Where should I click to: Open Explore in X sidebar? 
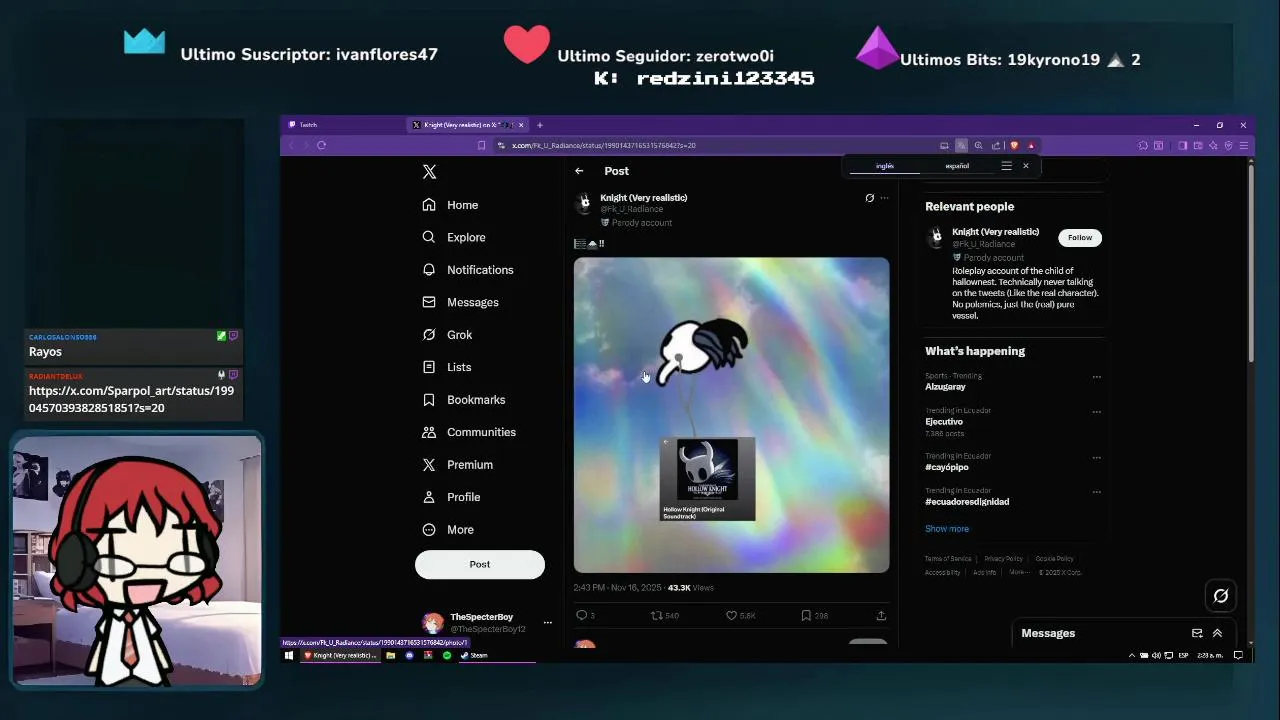[454, 237]
